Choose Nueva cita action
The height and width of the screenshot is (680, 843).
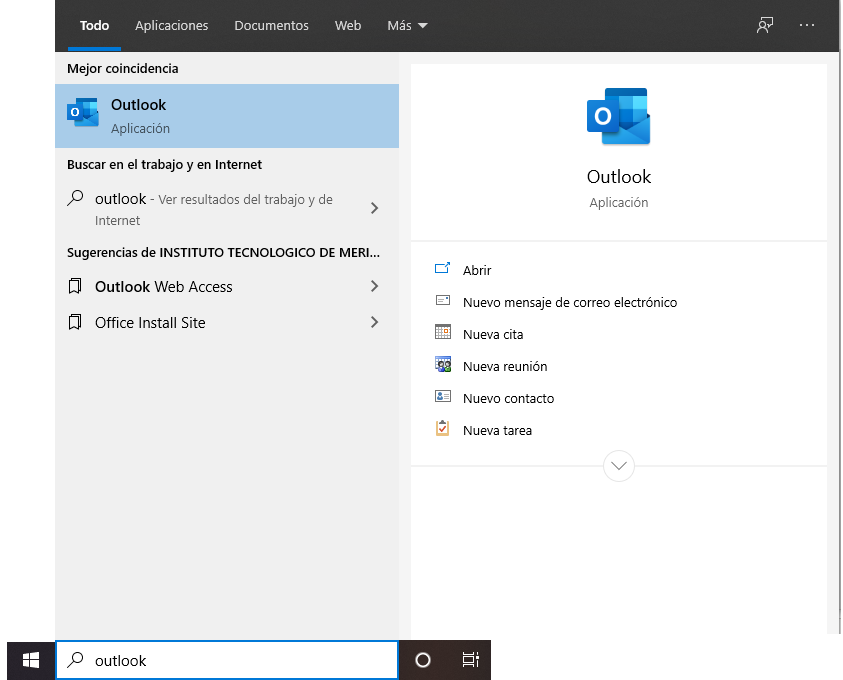493,334
